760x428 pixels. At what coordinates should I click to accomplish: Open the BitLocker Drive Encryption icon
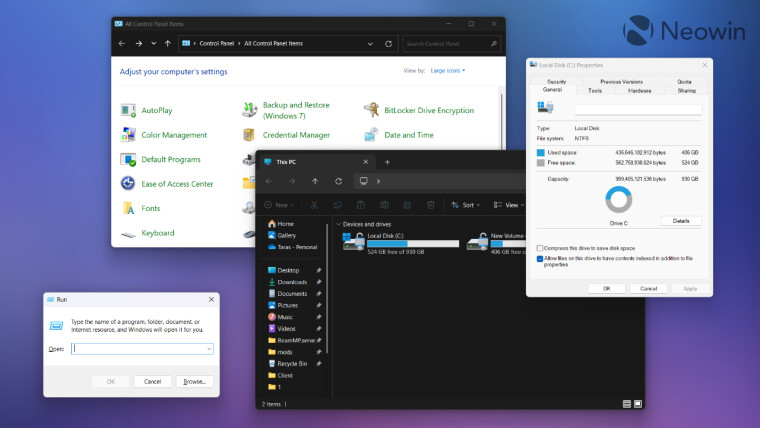click(370, 110)
